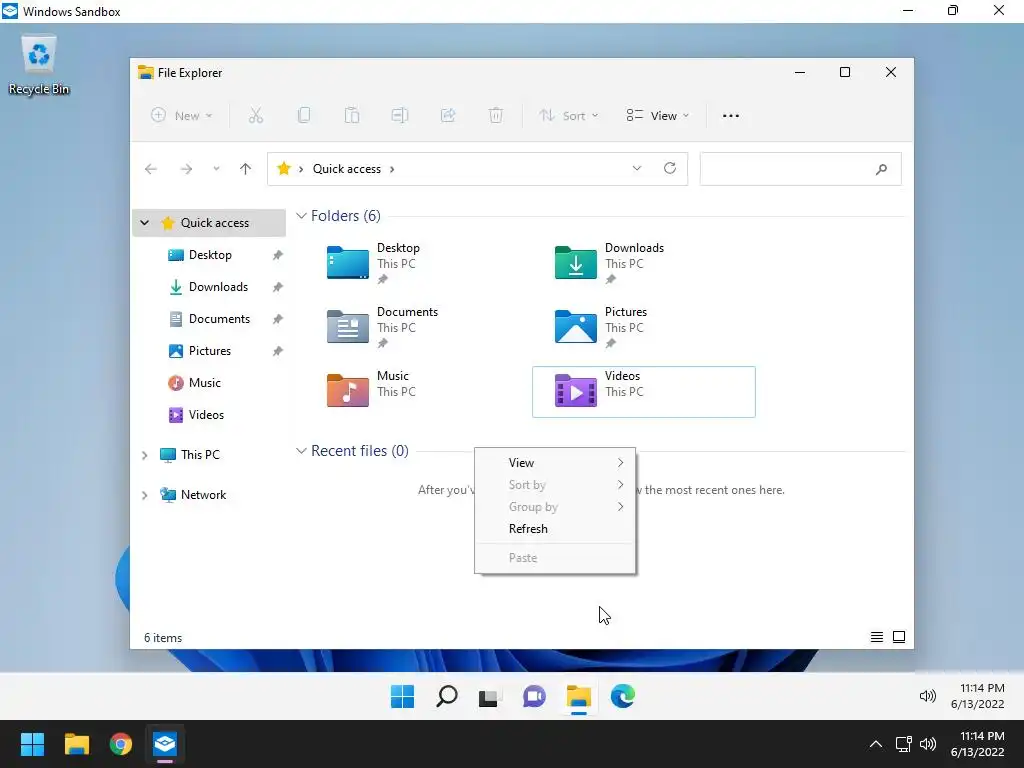Image resolution: width=1024 pixels, height=768 pixels.
Task: Click the sandbox Start button
Action: (x=402, y=696)
